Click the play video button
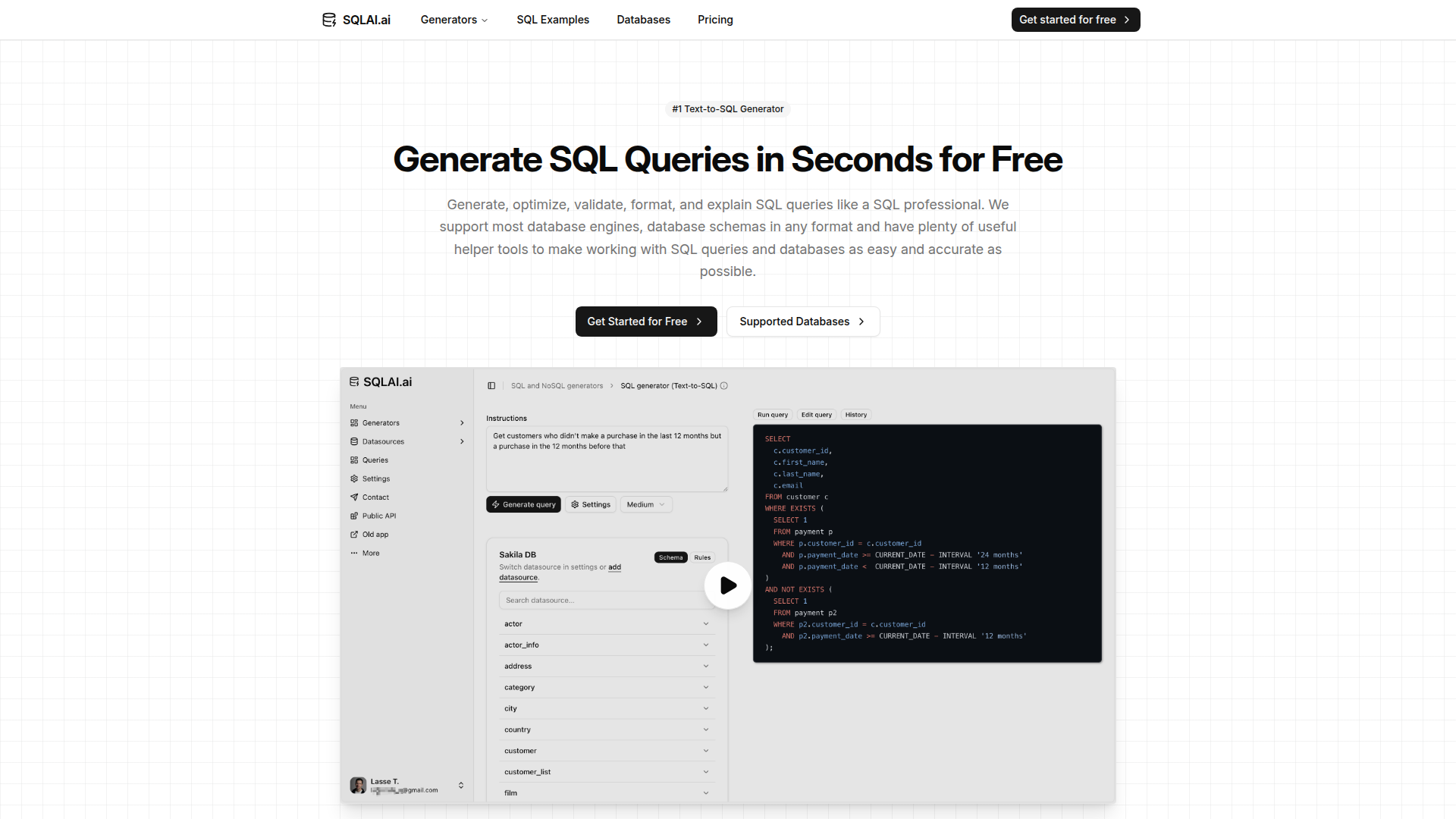The image size is (1456, 819). (727, 585)
